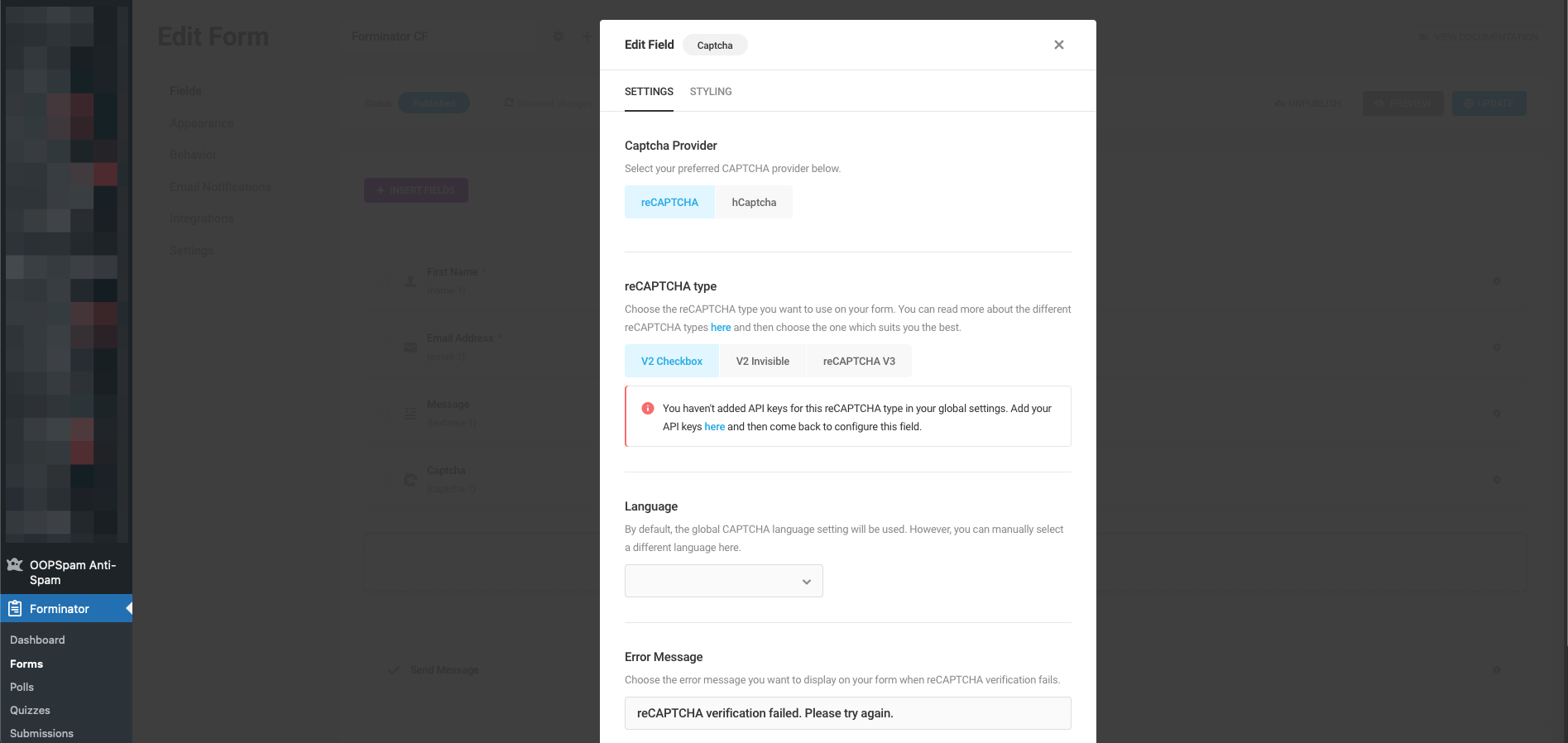Screen dimensions: 1568x743
Task: Click the 'Captcha Provider' heading
Action: click(x=671, y=146)
